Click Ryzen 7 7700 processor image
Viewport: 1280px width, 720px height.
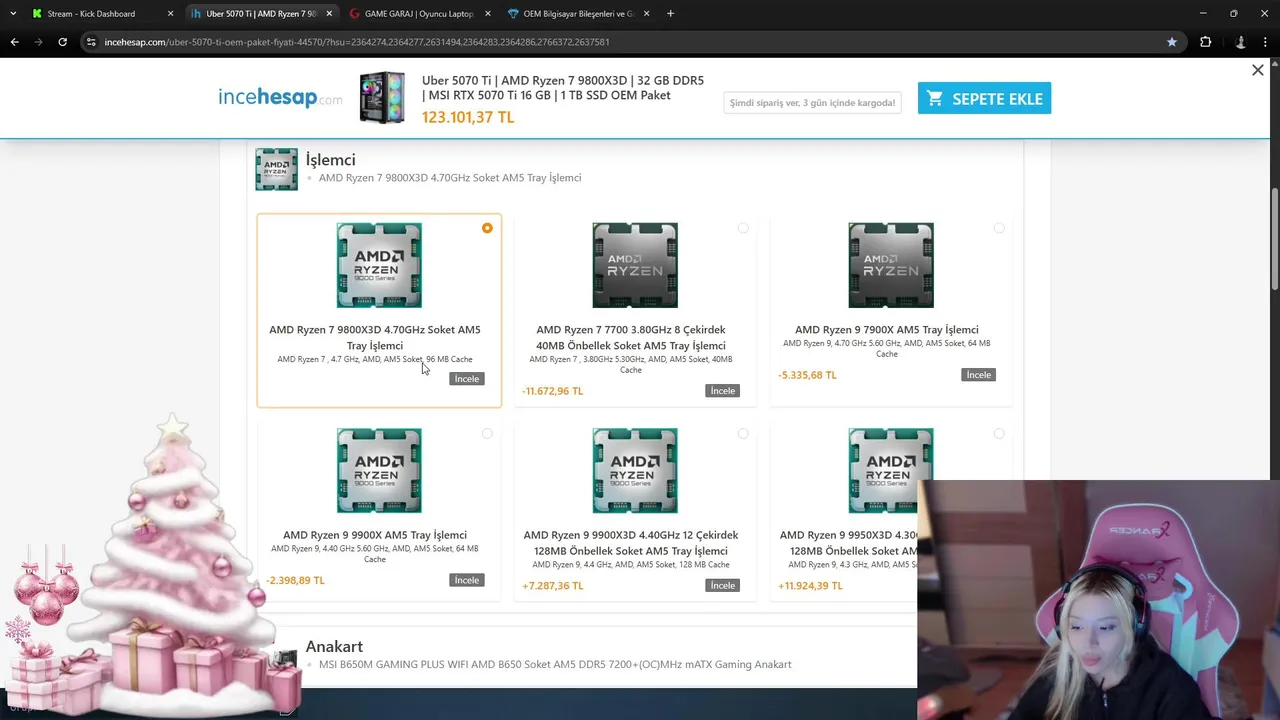click(x=635, y=265)
